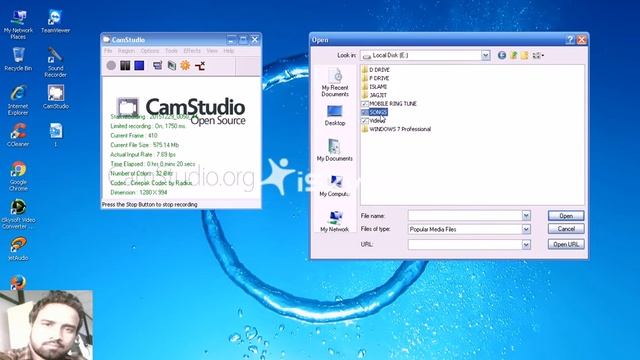
Task: Select the MOBILE RING TUNE item
Action: click(389, 104)
